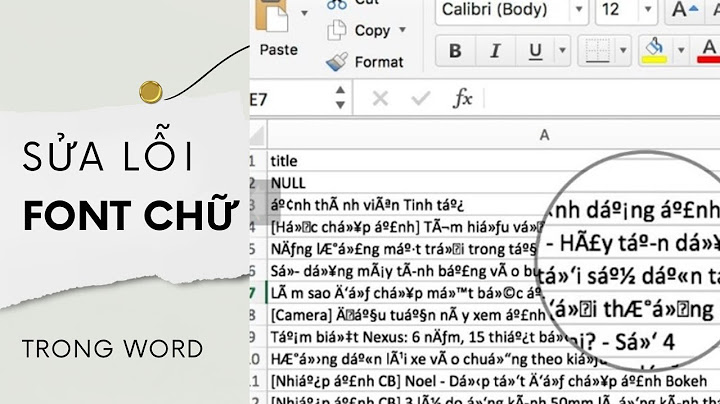Open the font size 12 dropdown

[x=648, y=9]
